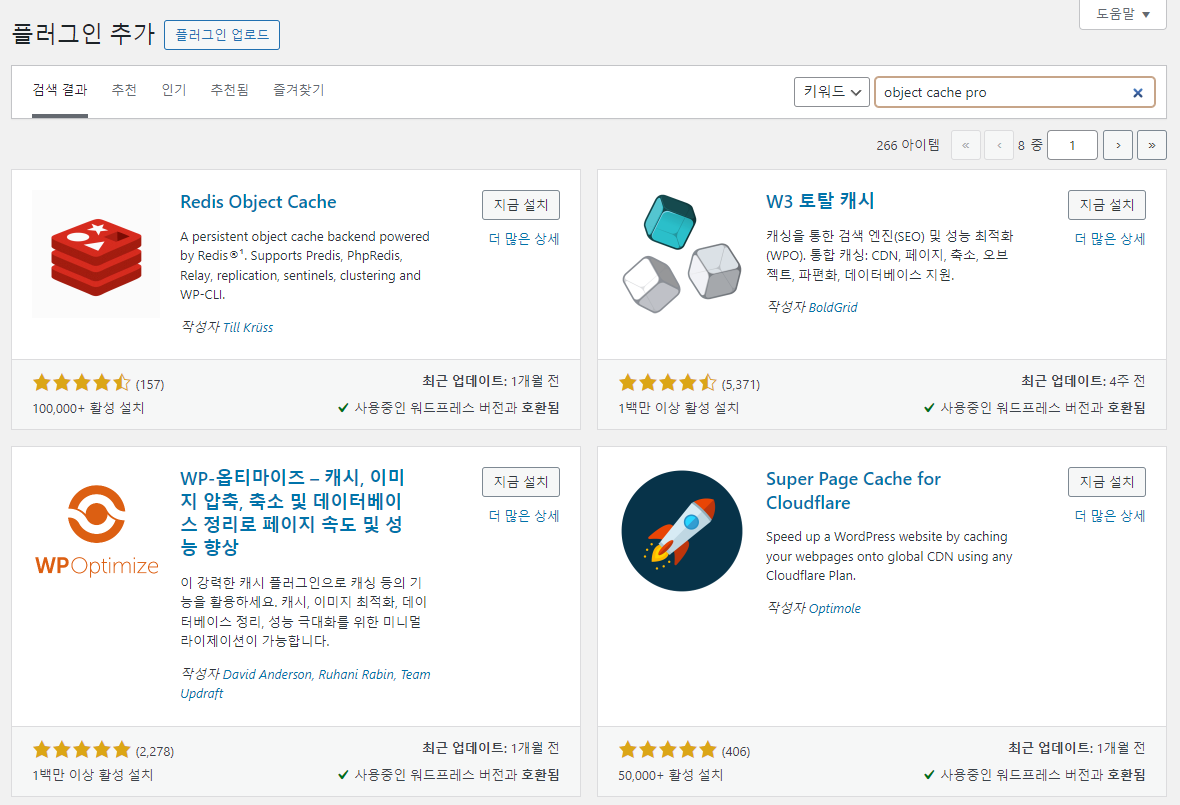Go to next results page arrow
Viewport: 1180px width, 805px height.
pos(1118,145)
